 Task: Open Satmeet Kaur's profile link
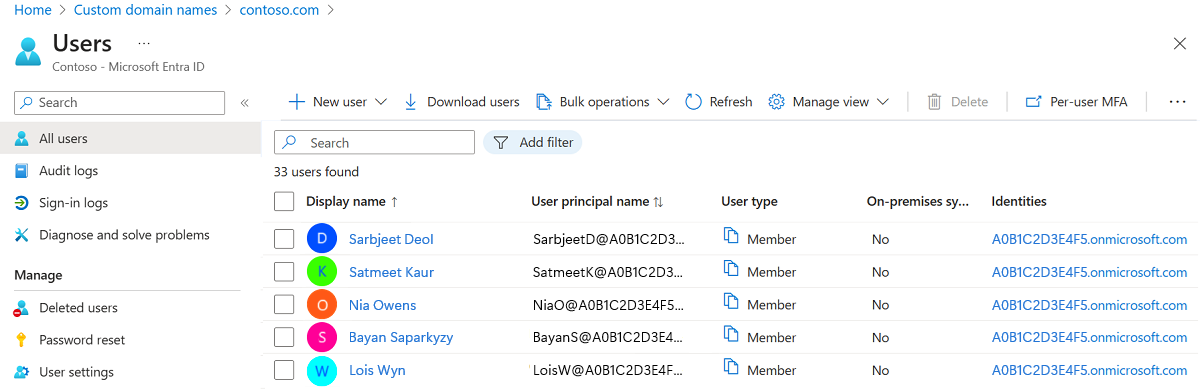click(x=391, y=272)
